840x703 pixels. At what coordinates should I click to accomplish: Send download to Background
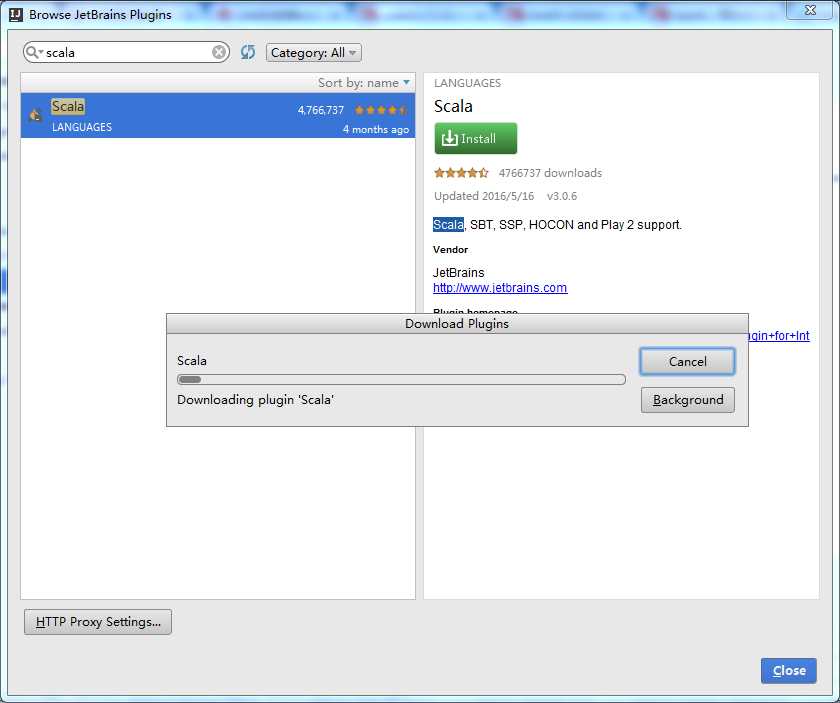point(687,400)
